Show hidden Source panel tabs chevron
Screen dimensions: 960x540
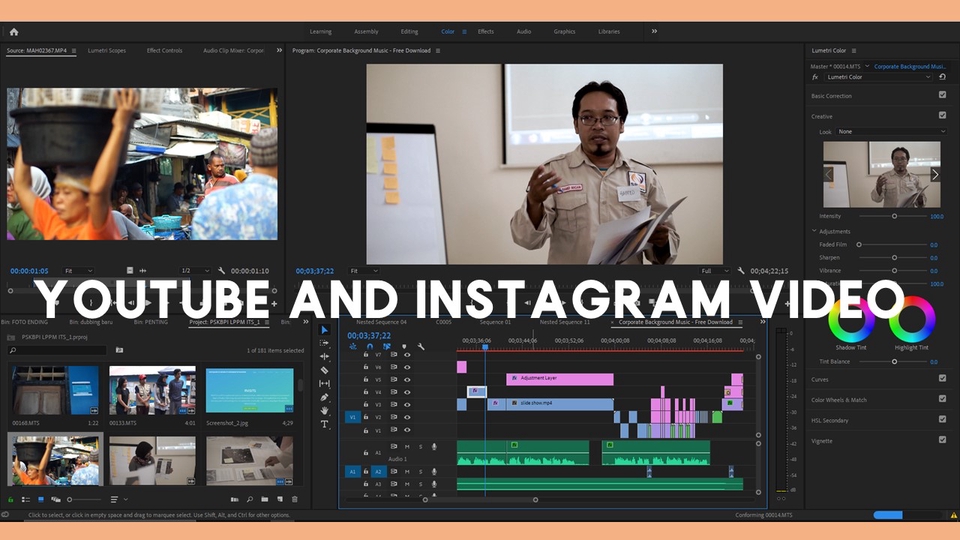(279, 50)
